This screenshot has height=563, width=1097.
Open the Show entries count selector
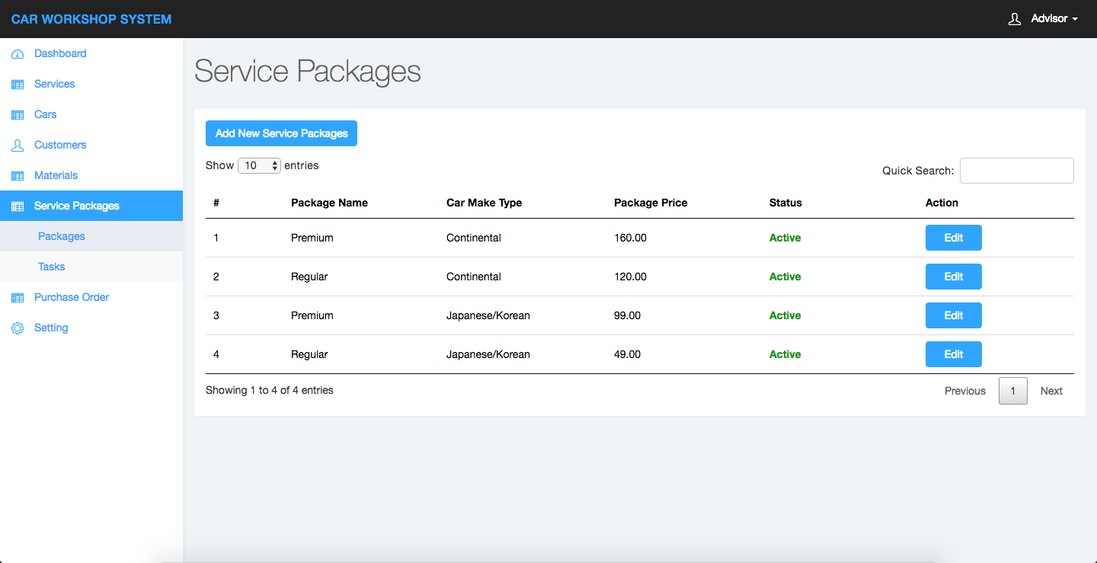259,166
